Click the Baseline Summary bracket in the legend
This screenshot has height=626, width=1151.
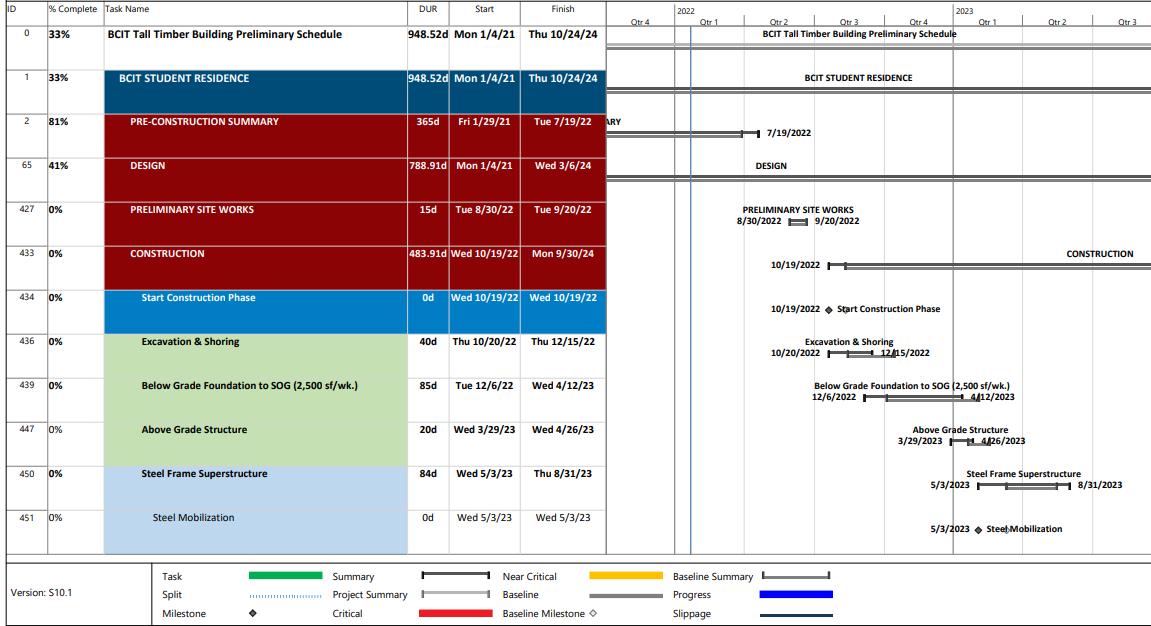[796, 575]
